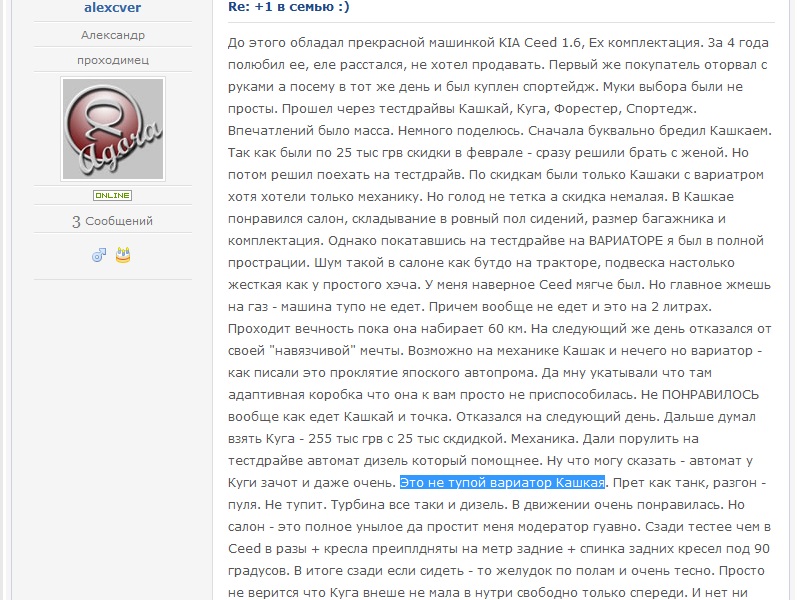Click the name 'Александр' under username
Screen dimensions: 800x600
point(113,35)
